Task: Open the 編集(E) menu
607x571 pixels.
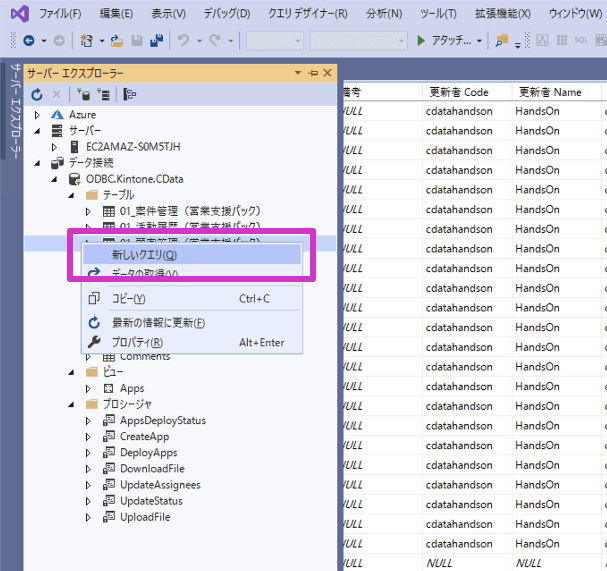Action: (116, 14)
